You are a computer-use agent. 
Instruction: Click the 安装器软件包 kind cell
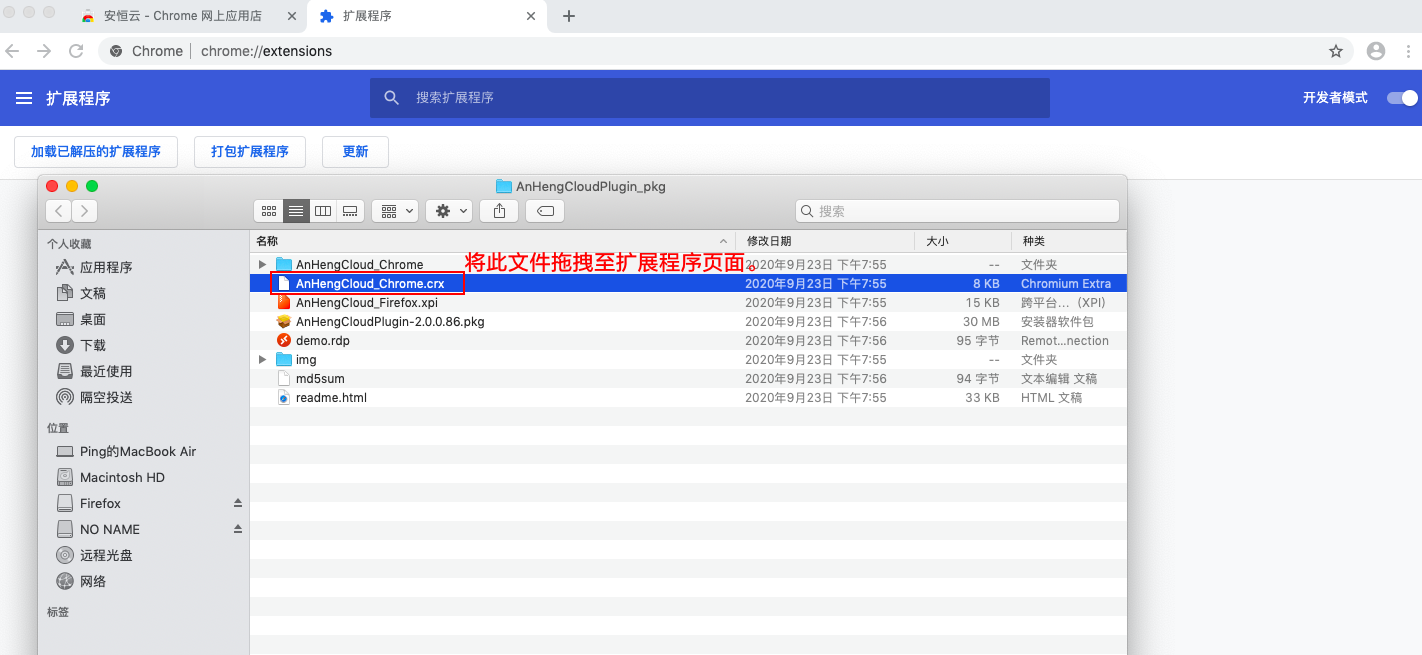1057,321
